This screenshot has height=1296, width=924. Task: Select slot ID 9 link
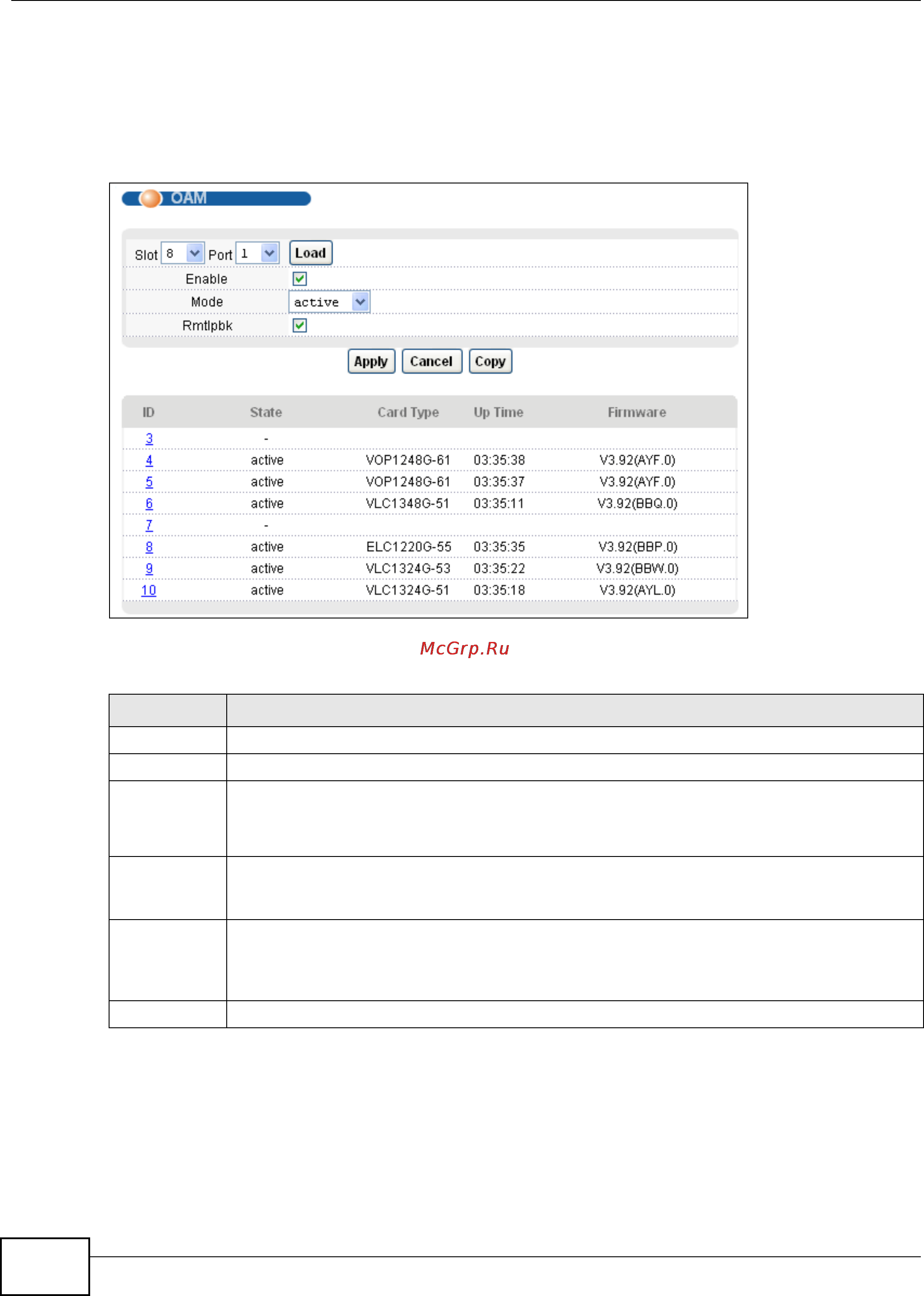pos(149,568)
